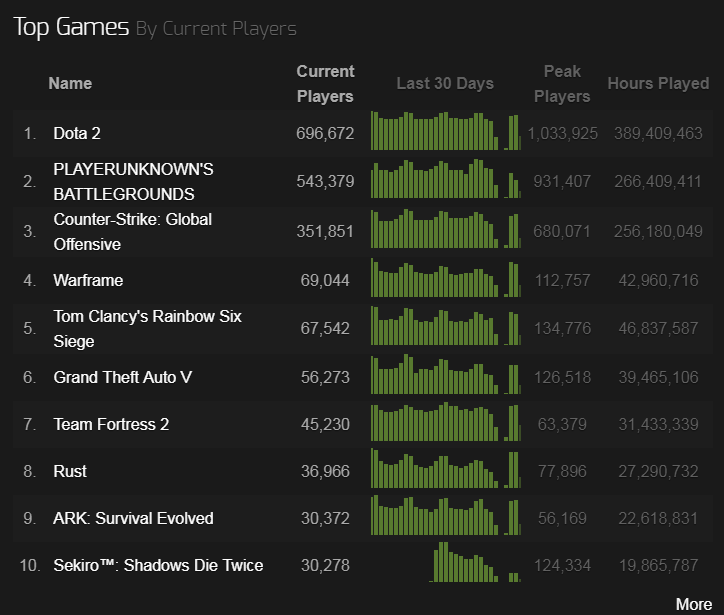Click the Current Players column header
Image resolution: width=724 pixels, height=615 pixels.
[325, 84]
